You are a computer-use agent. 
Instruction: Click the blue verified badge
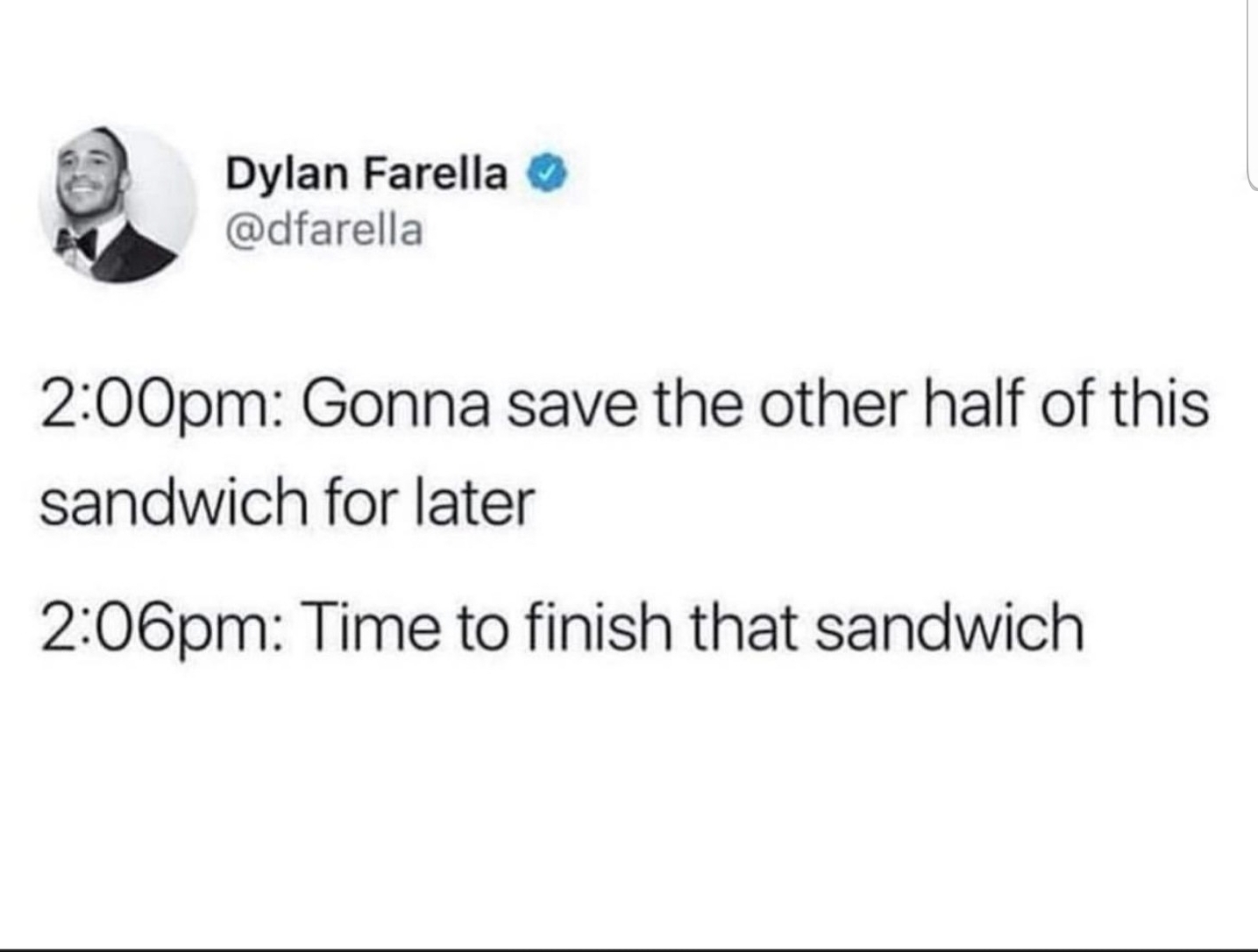[x=546, y=174]
